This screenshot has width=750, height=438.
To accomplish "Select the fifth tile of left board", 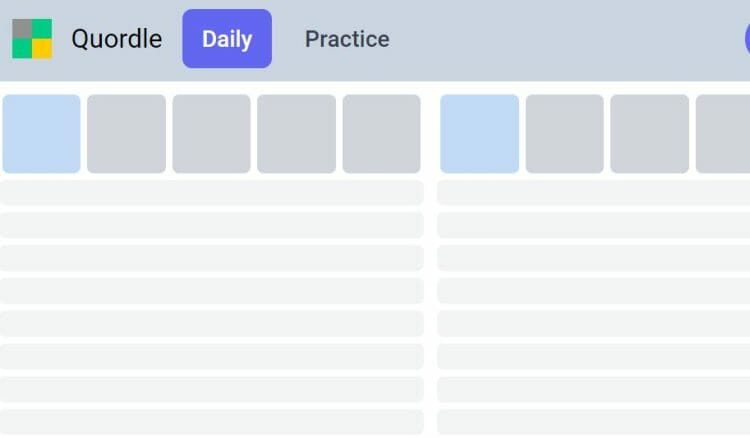I will 382,134.
